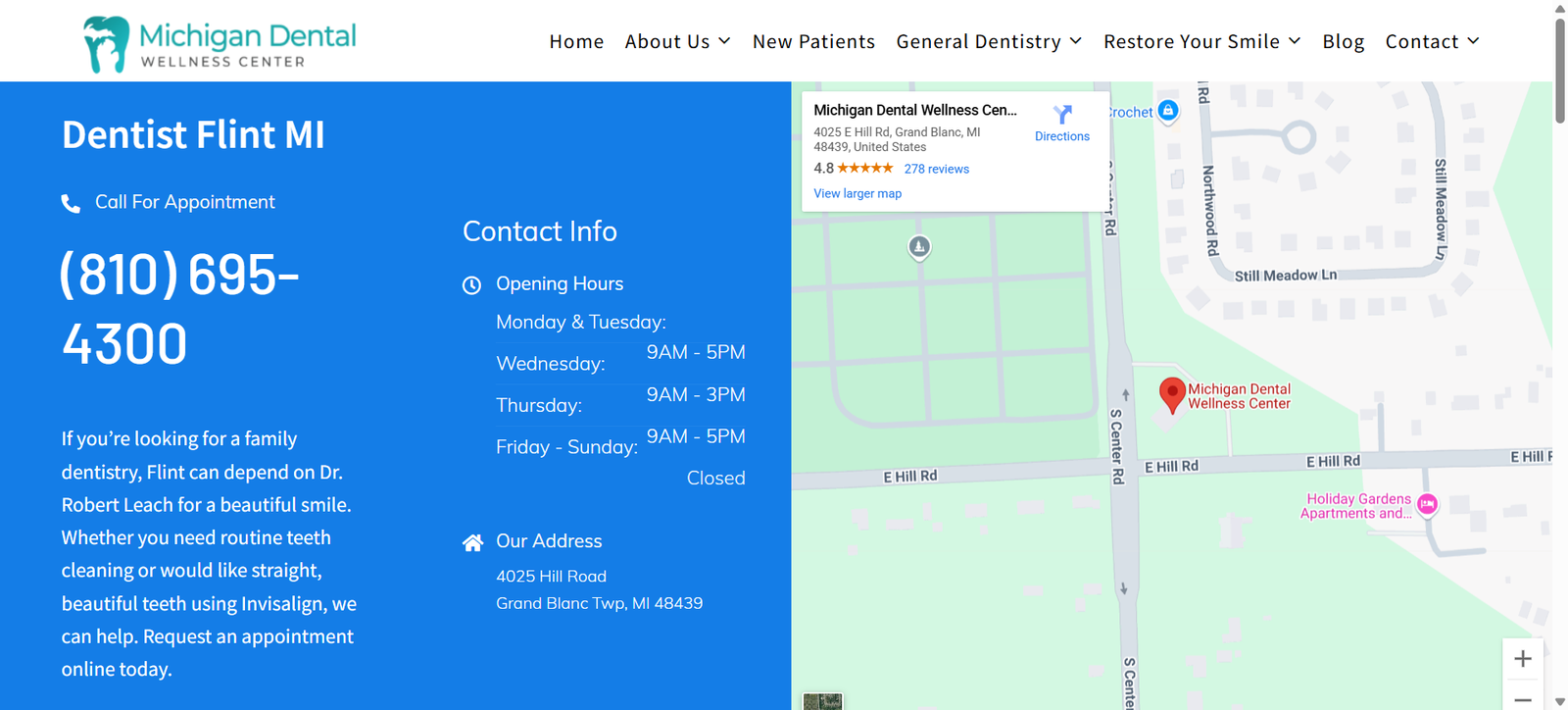
Task: Open the Contact menu item
Action: (x=1422, y=41)
